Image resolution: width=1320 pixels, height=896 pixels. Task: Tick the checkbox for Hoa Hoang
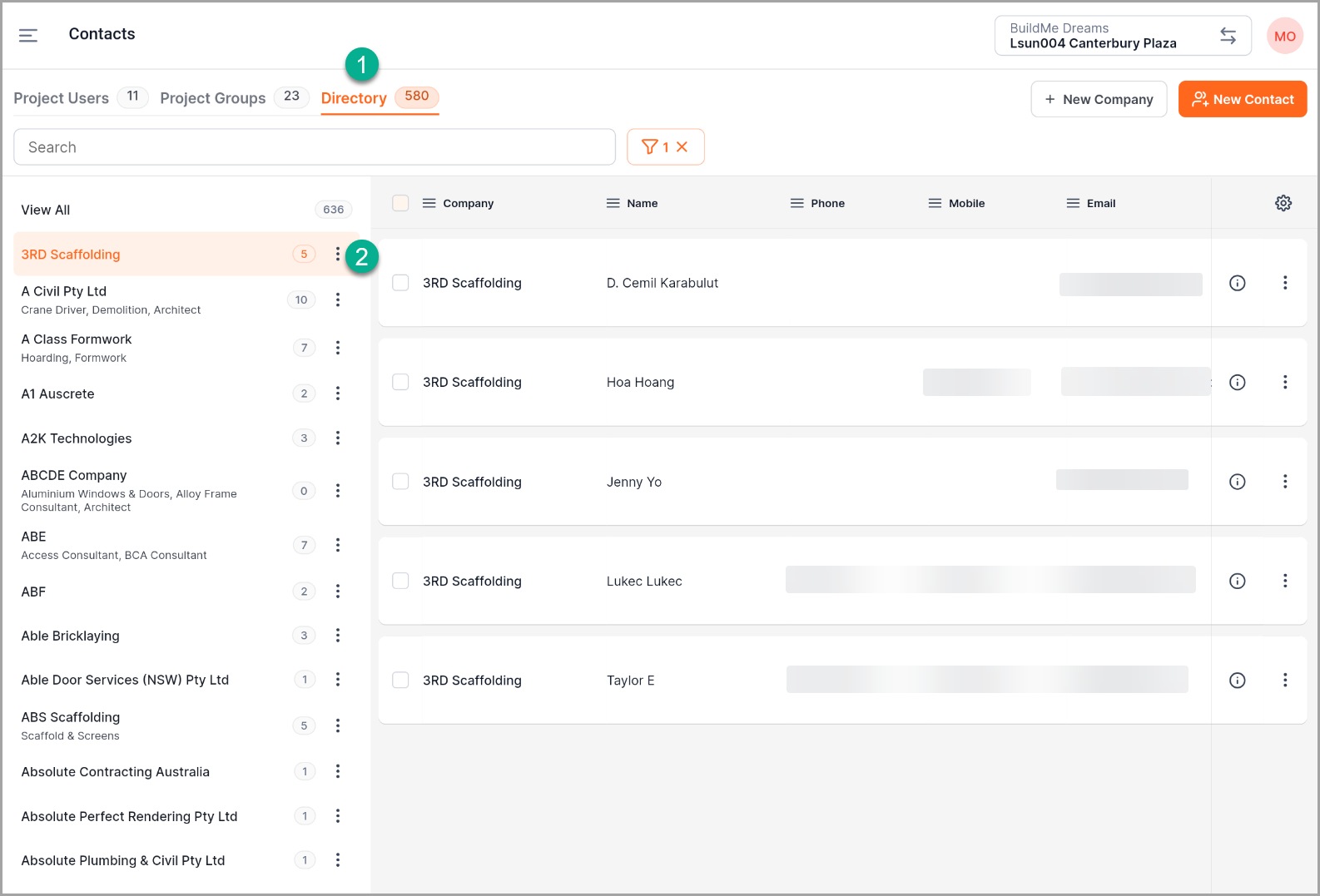[400, 382]
